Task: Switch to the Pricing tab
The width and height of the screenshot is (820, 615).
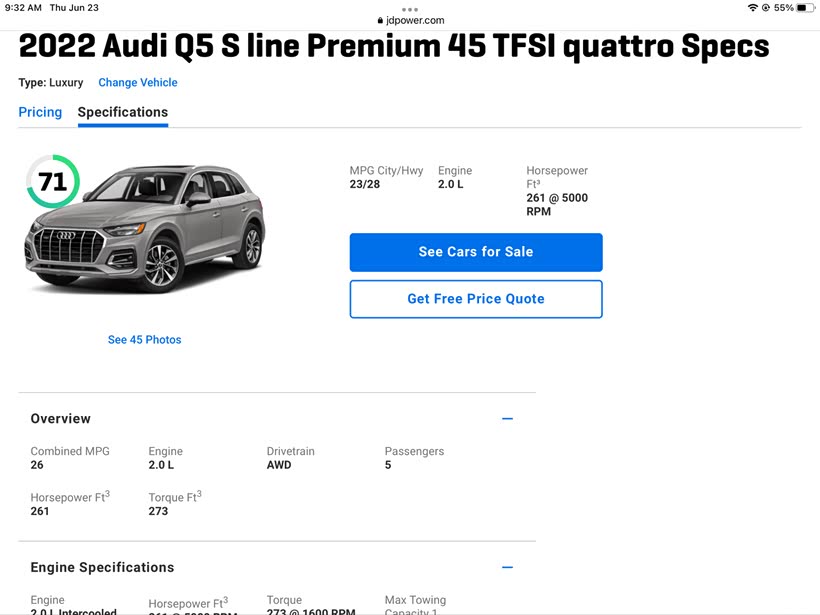Action: pyautogui.click(x=40, y=113)
